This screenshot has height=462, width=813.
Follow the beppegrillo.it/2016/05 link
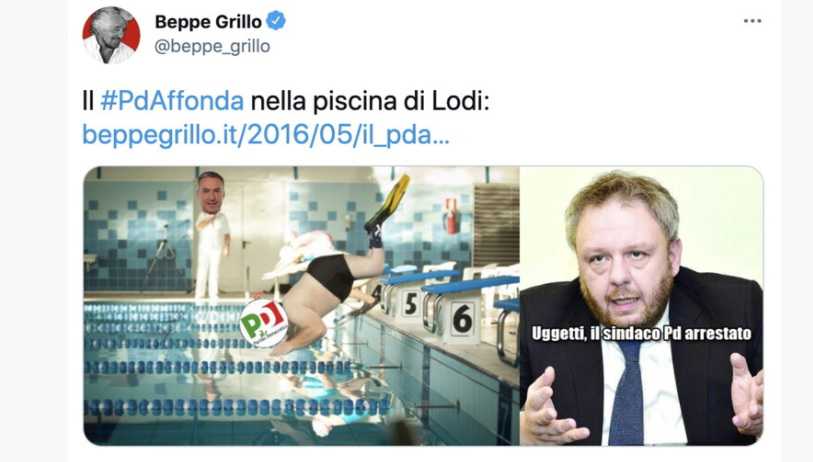266,135
